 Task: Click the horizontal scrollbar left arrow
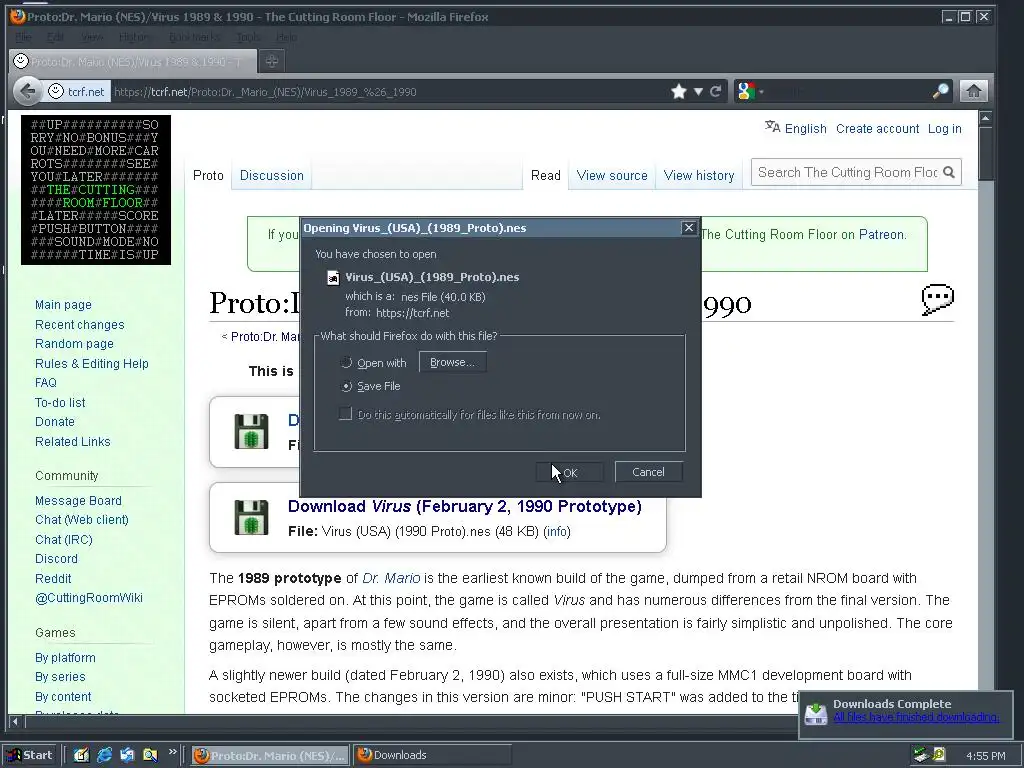point(16,722)
